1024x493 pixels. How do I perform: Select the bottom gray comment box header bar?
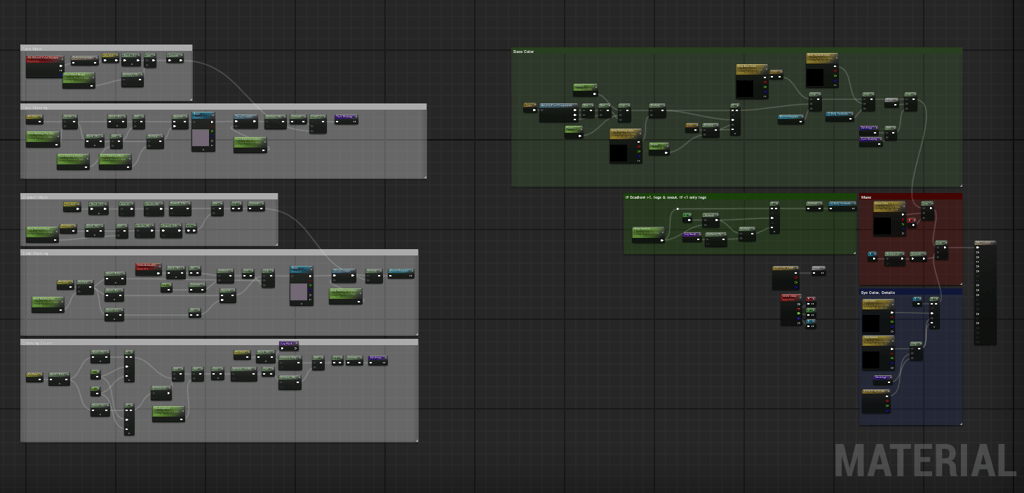click(219, 342)
